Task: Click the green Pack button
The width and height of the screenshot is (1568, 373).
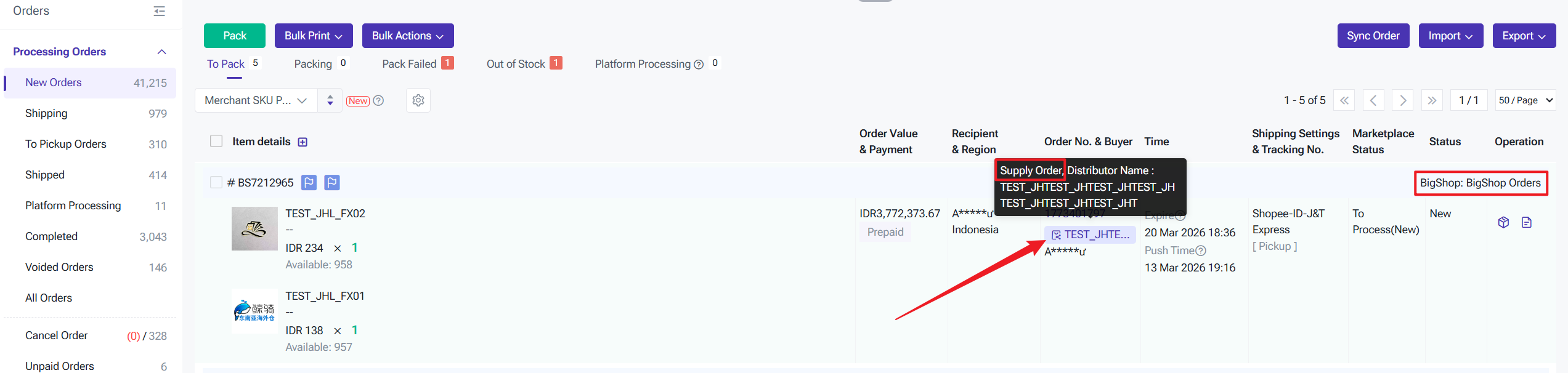Action: click(234, 36)
